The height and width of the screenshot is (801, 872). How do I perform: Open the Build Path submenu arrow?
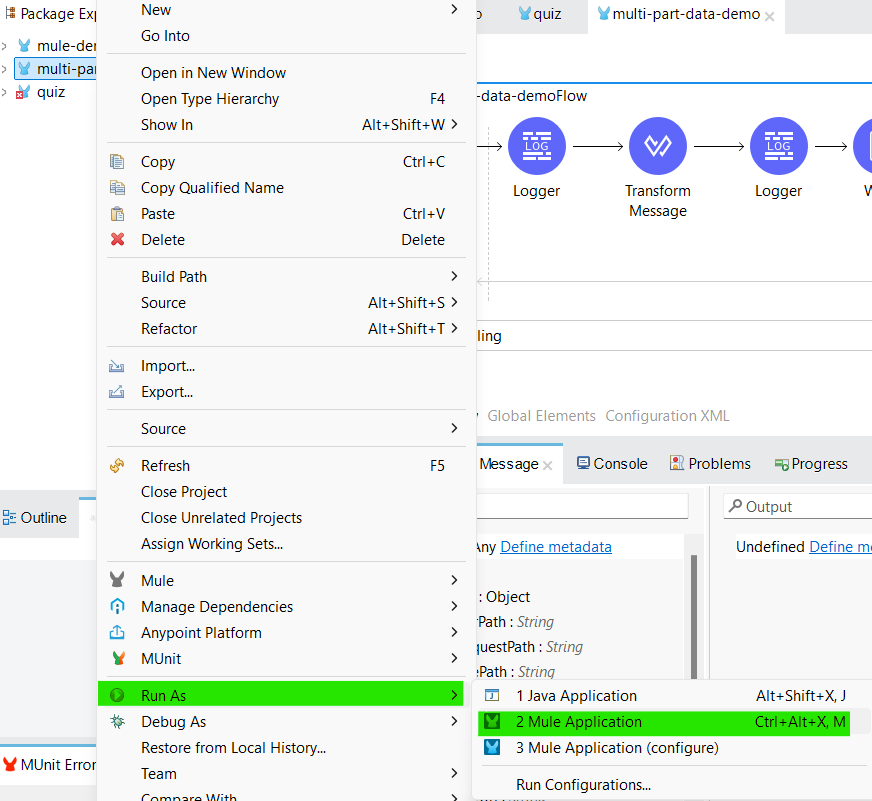(x=454, y=276)
